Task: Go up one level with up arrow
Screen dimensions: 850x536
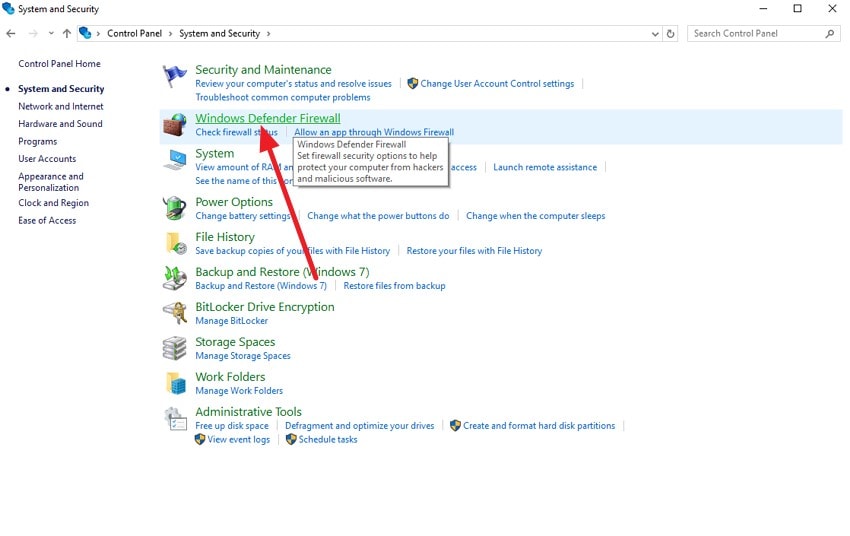Action: (67, 34)
